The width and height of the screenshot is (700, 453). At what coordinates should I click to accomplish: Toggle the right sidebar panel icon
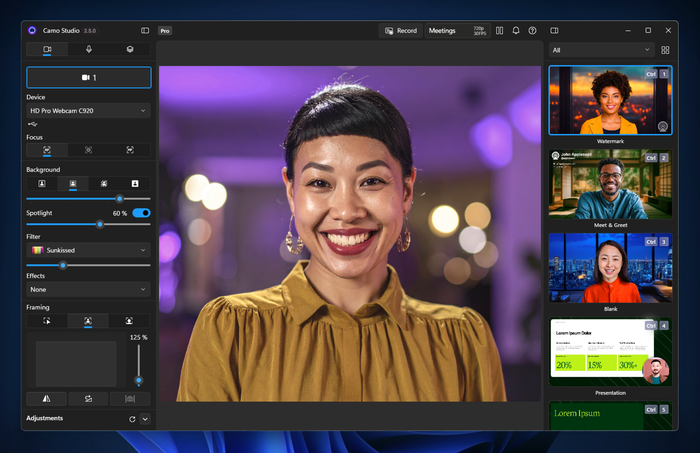pos(554,30)
